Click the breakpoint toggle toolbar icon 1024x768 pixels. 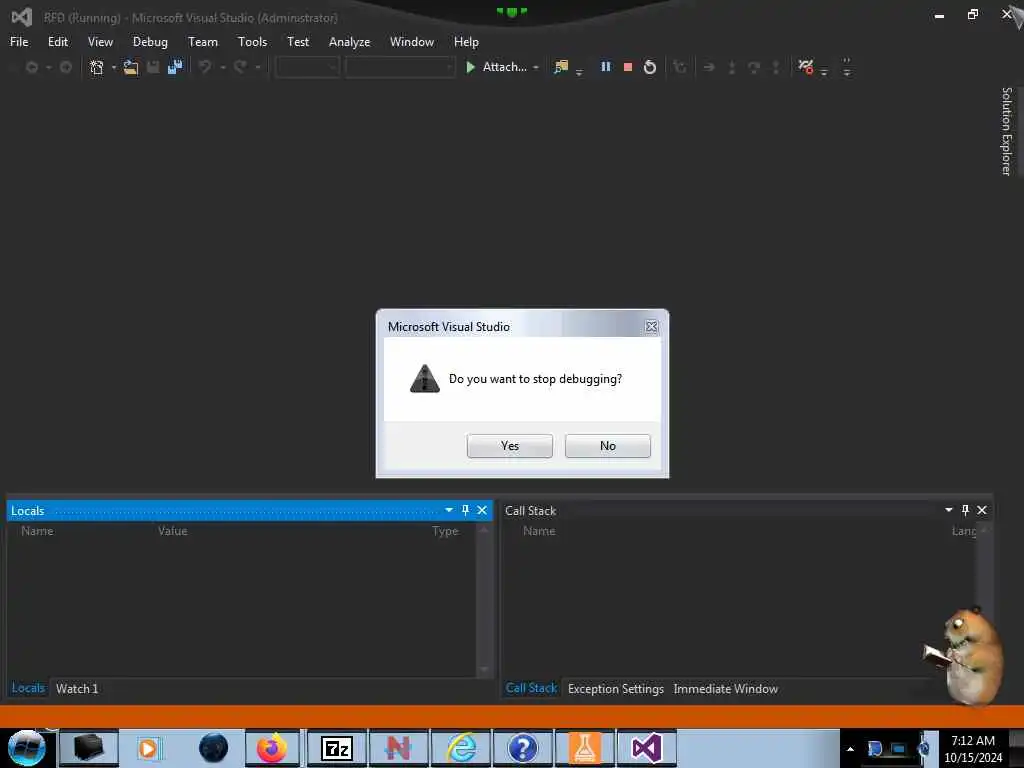click(806, 67)
